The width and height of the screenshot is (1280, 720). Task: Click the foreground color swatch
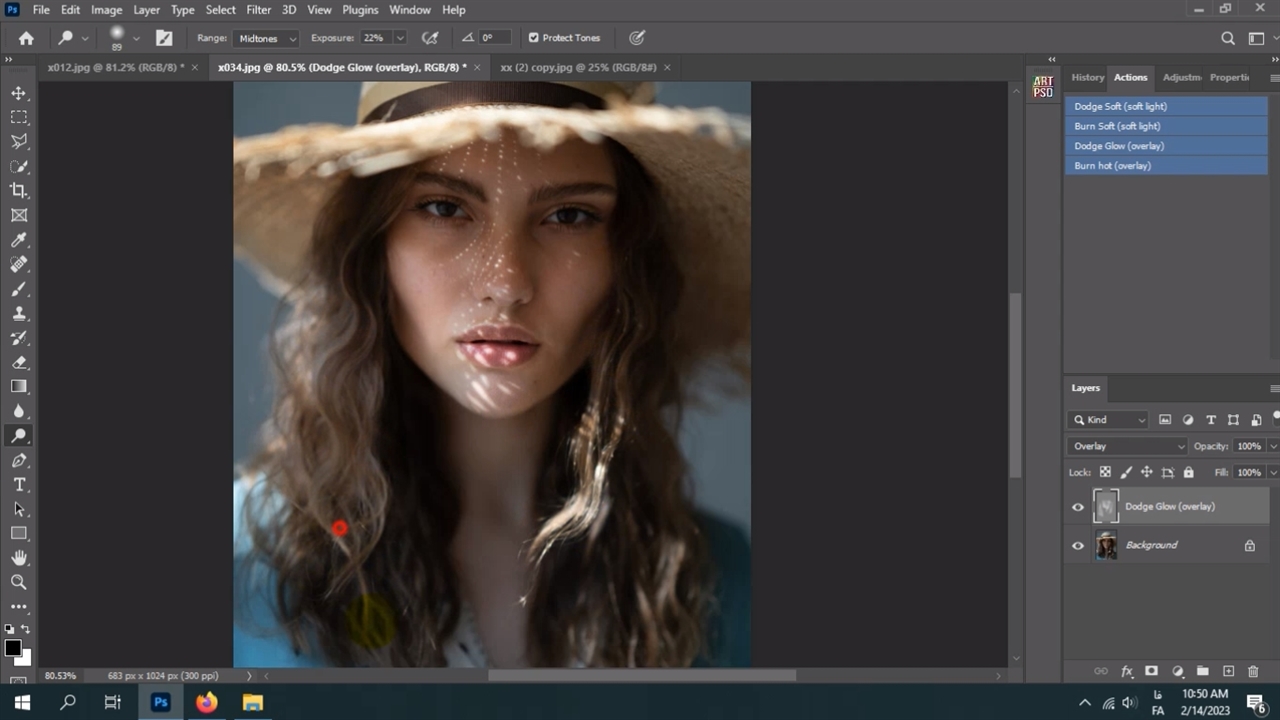click(x=12, y=648)
